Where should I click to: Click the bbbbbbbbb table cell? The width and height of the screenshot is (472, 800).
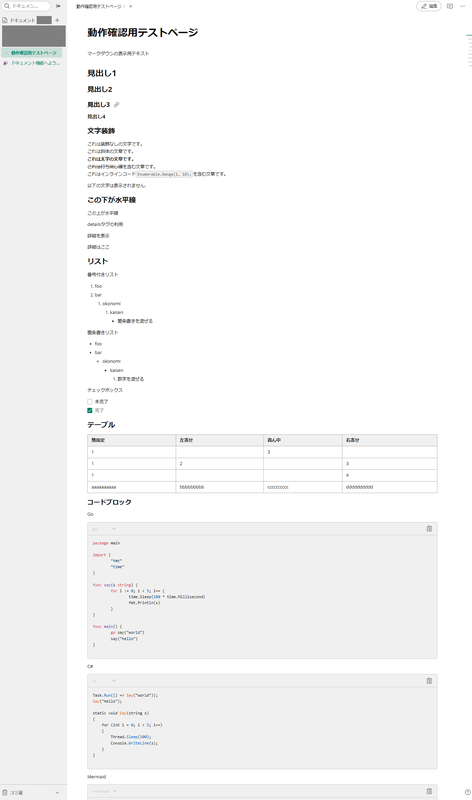219,487
